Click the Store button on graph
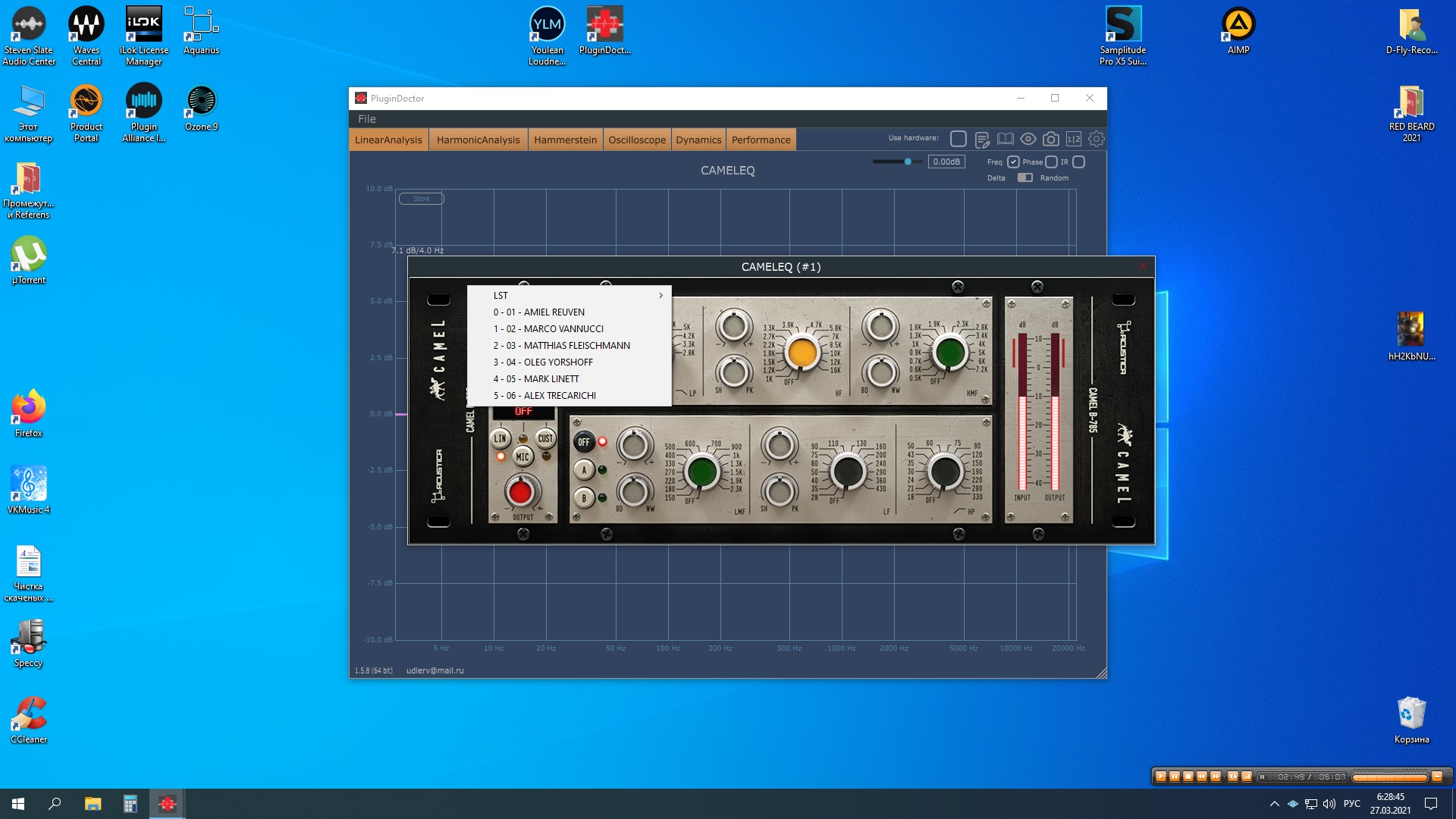This screenshot has height=819, width=1456. click(x=421, y=199)
